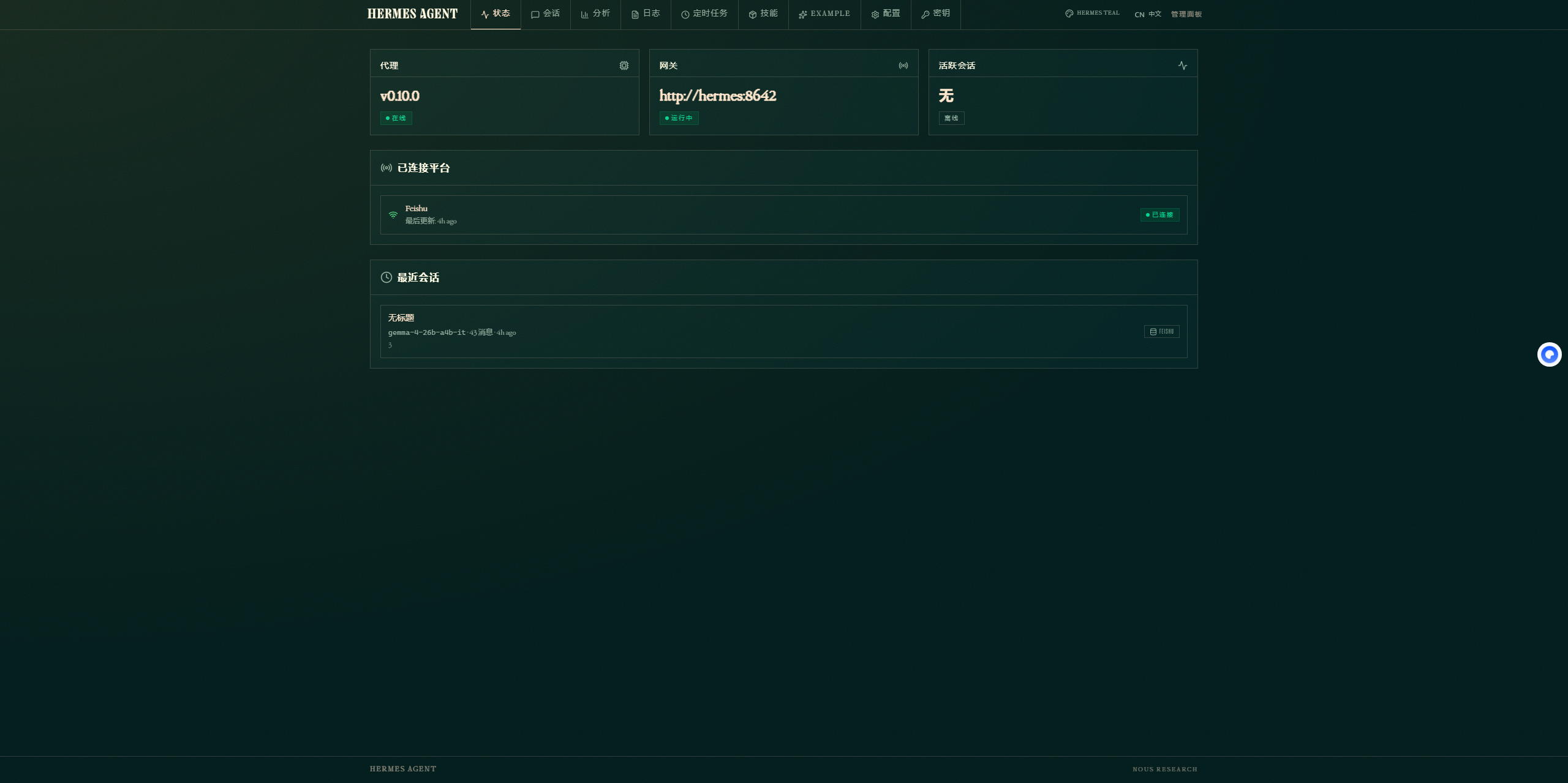
Task: Go to the 日志 tab
Action: pyautogui.click(x=646, y=13)
